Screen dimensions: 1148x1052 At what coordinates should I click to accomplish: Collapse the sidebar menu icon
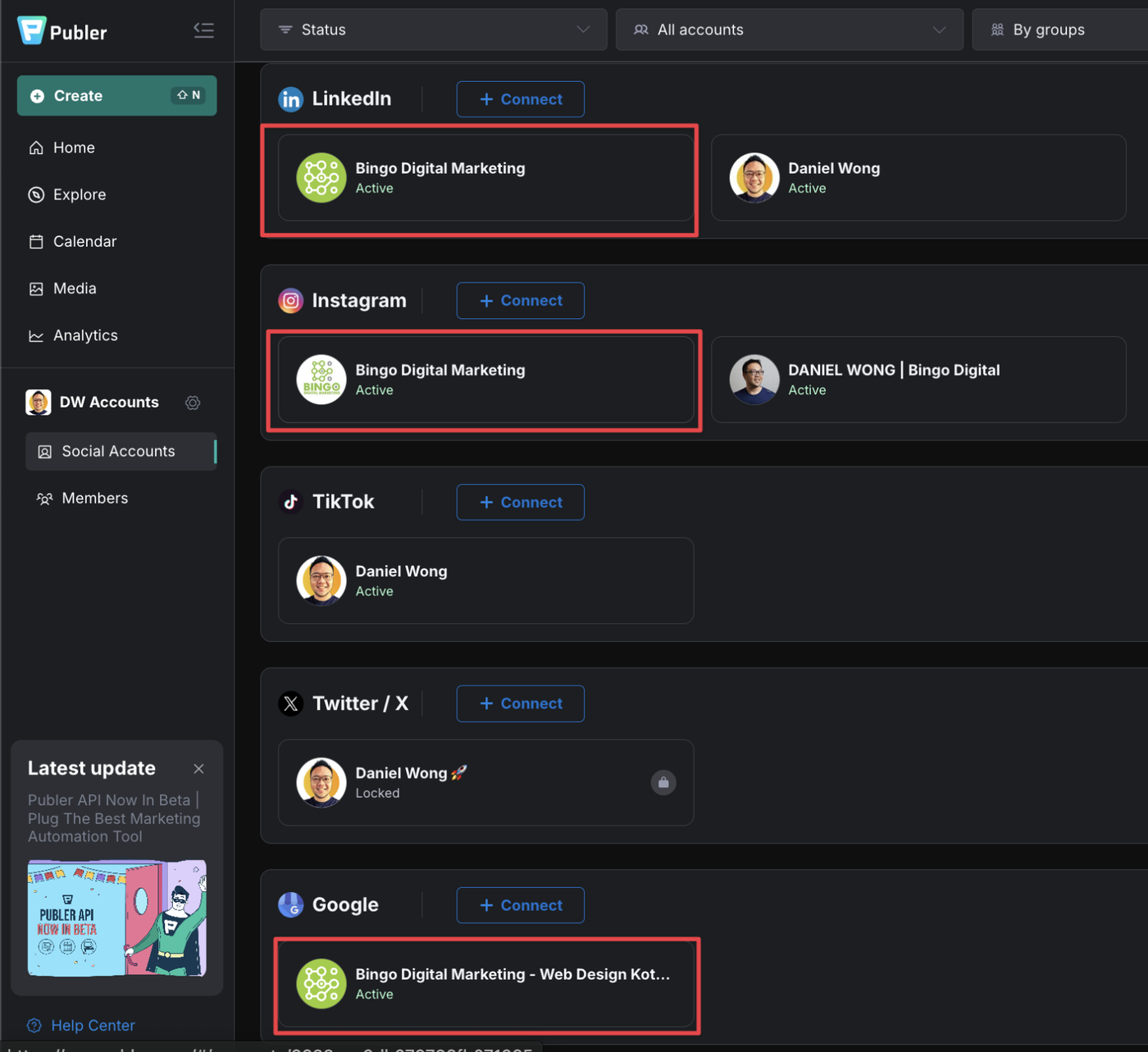[x=203, y=30]
